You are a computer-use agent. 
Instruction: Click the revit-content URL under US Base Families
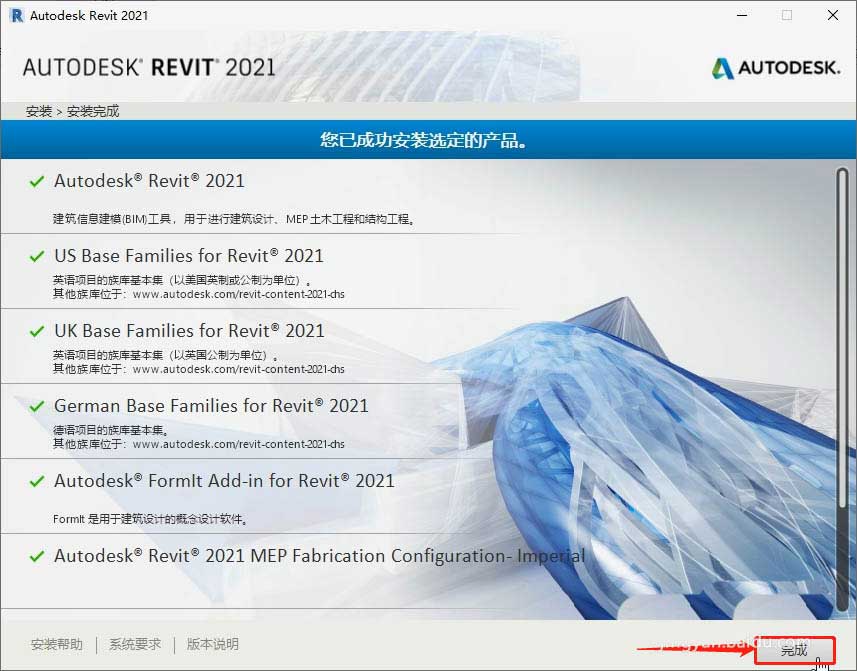(x=239, y=294)
